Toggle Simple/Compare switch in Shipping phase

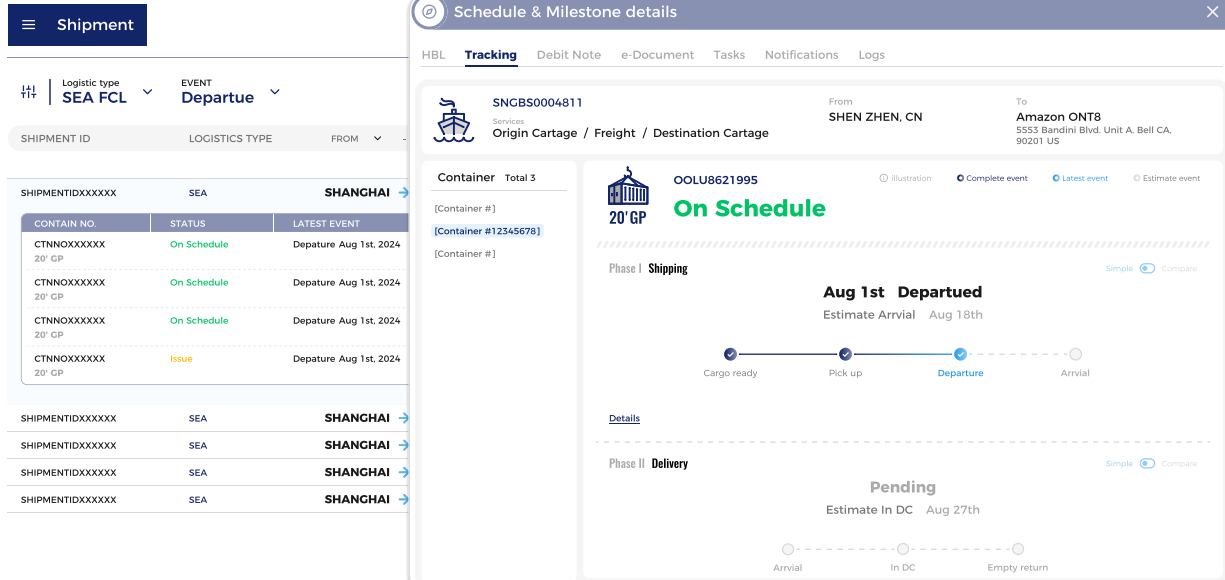click(x=1146, y=268)
